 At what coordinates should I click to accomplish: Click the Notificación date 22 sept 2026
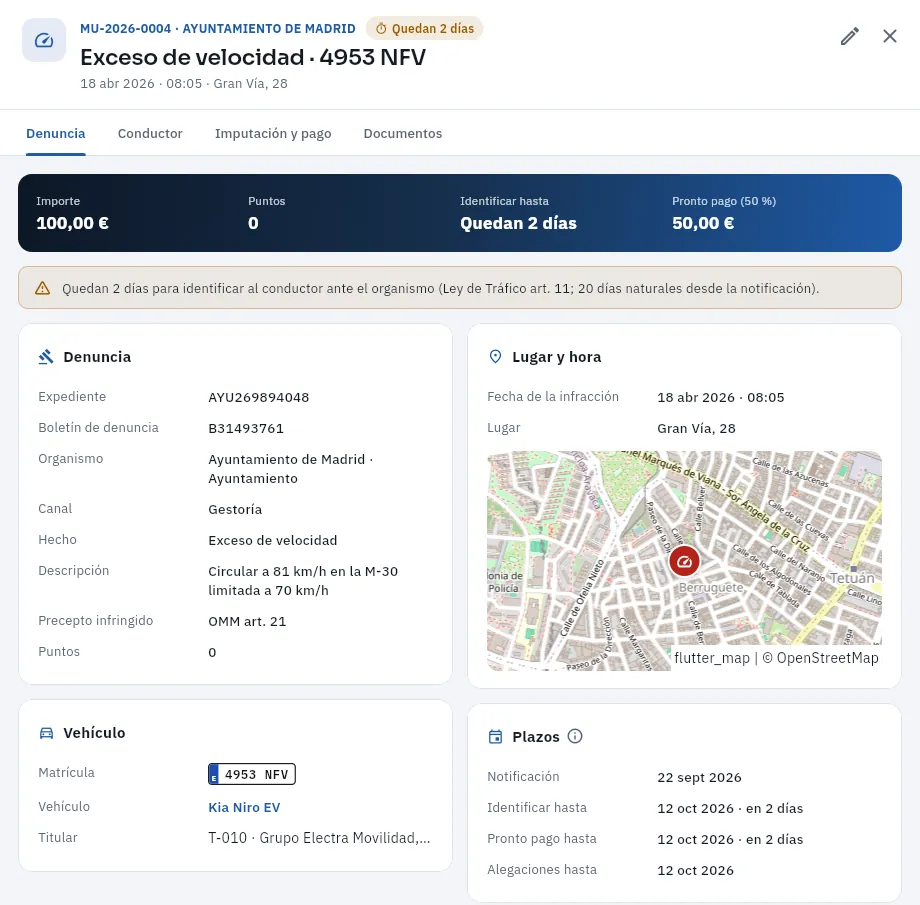click(699, 778)
